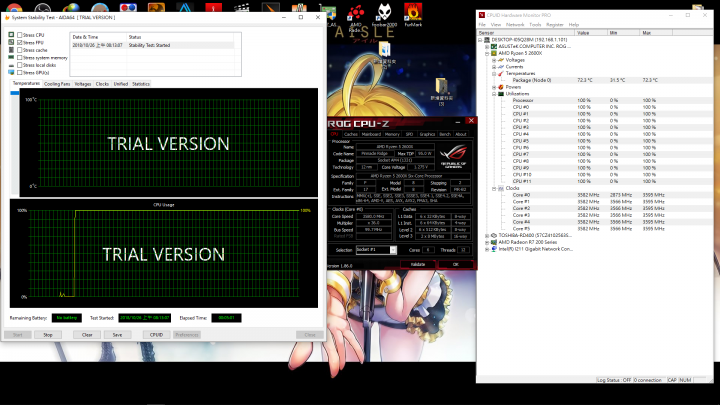720x405 pixels.
Task: Open the Bench tab in ROG CPU-Z
Action: point(445,134)
